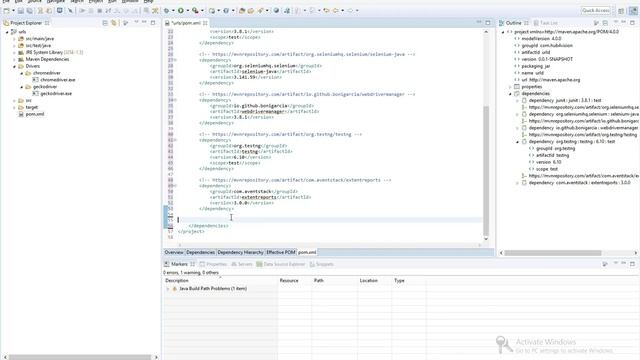Viewport: 640px width, 360px height.
Task: Click the green Run button in toolbar
Action: [x=180, y=11]
